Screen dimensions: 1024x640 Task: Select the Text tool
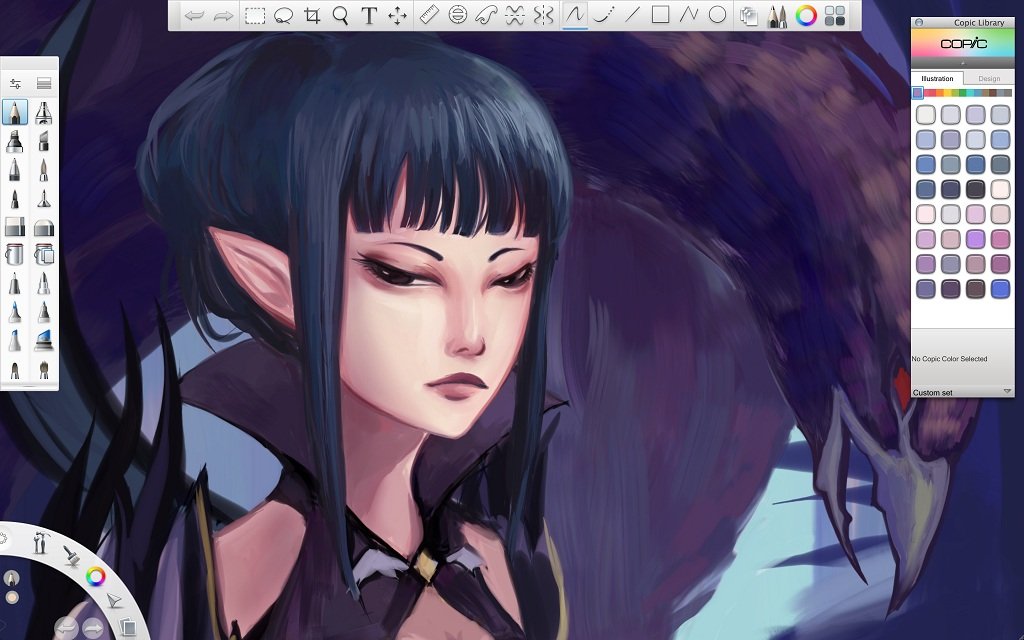(369, 16)
